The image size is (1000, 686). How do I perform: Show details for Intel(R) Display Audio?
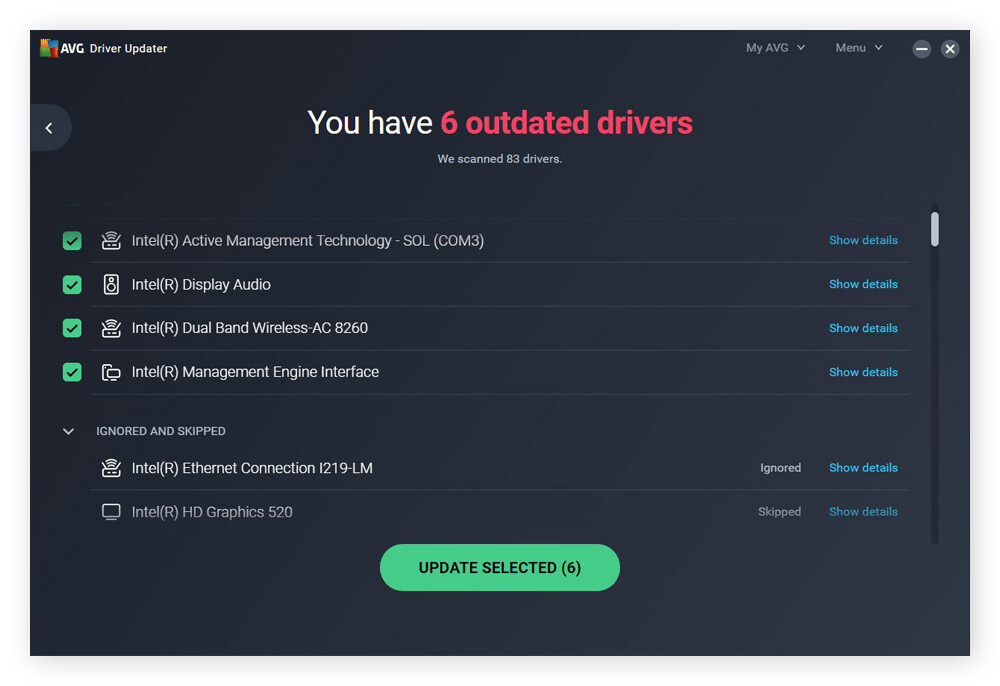click(863, 284)
